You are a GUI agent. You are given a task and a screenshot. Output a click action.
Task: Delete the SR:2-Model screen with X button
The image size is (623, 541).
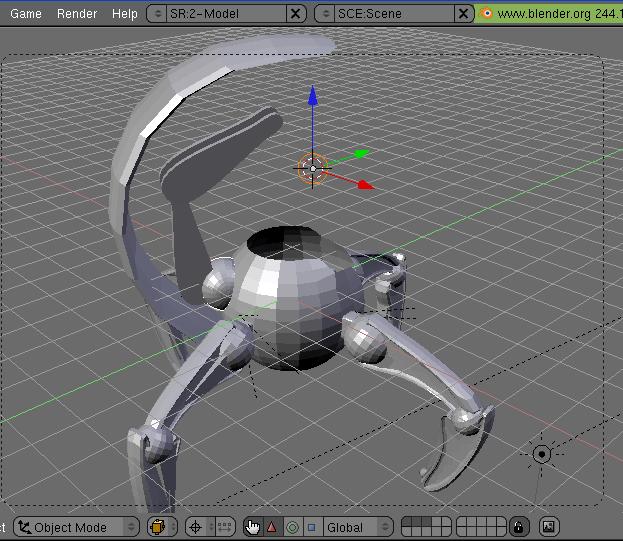tap(296, 14)
